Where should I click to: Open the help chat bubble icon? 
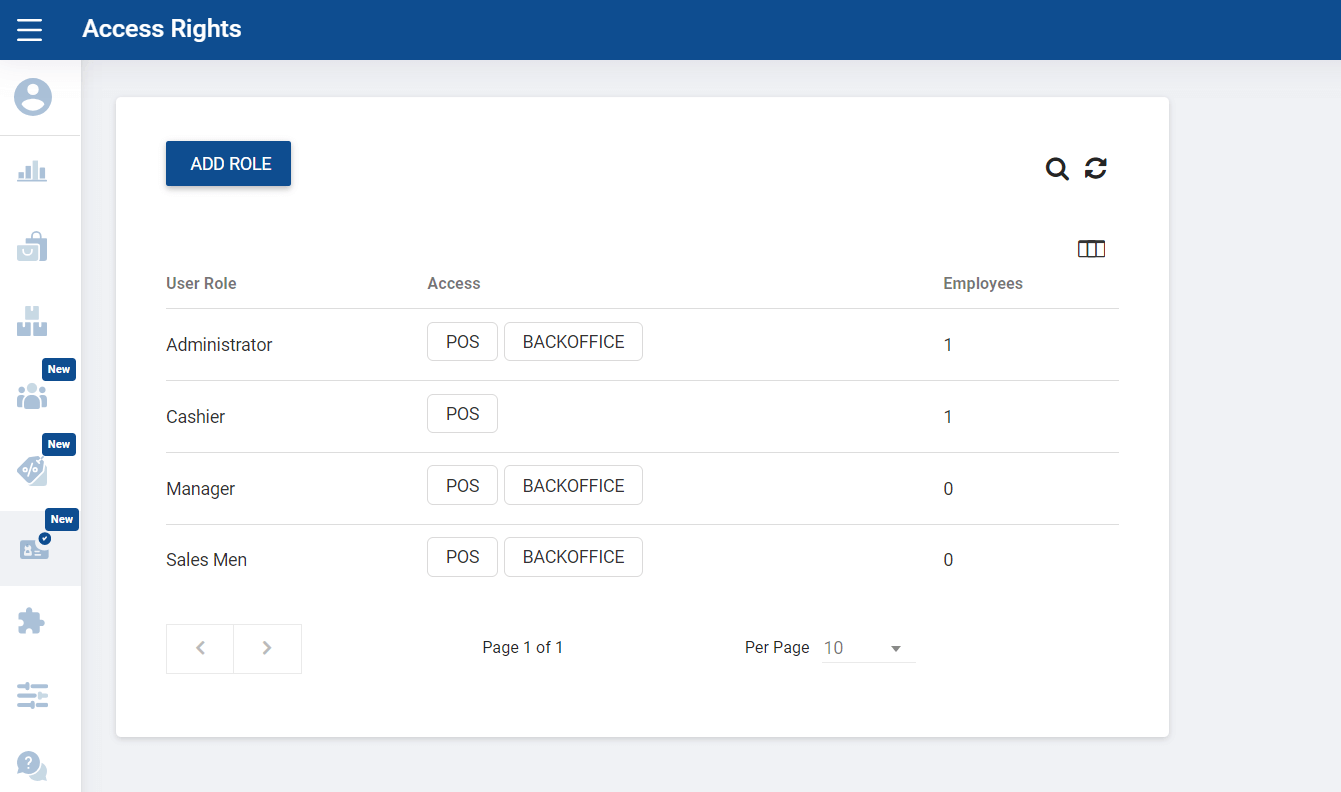point(32,767)
